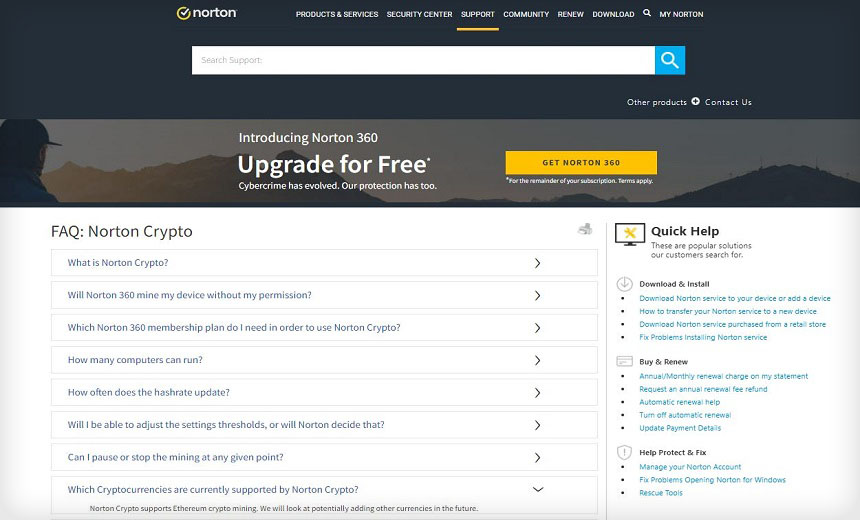Click the plus icon next to Other products

[x=695, y=101]
